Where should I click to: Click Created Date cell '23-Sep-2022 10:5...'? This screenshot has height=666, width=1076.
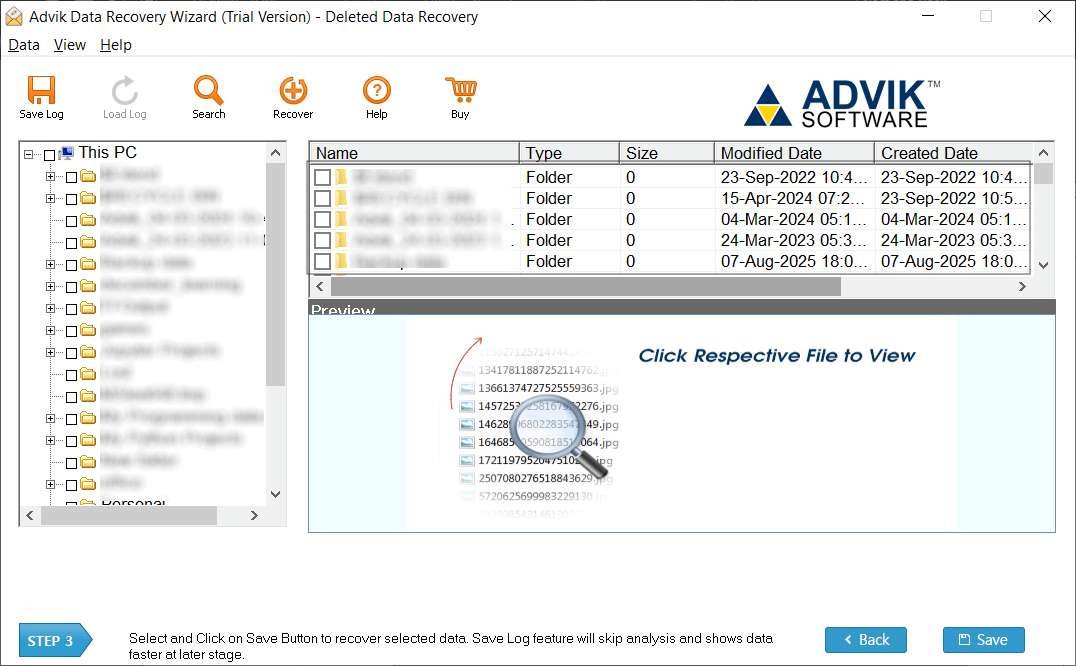point(955,198)
